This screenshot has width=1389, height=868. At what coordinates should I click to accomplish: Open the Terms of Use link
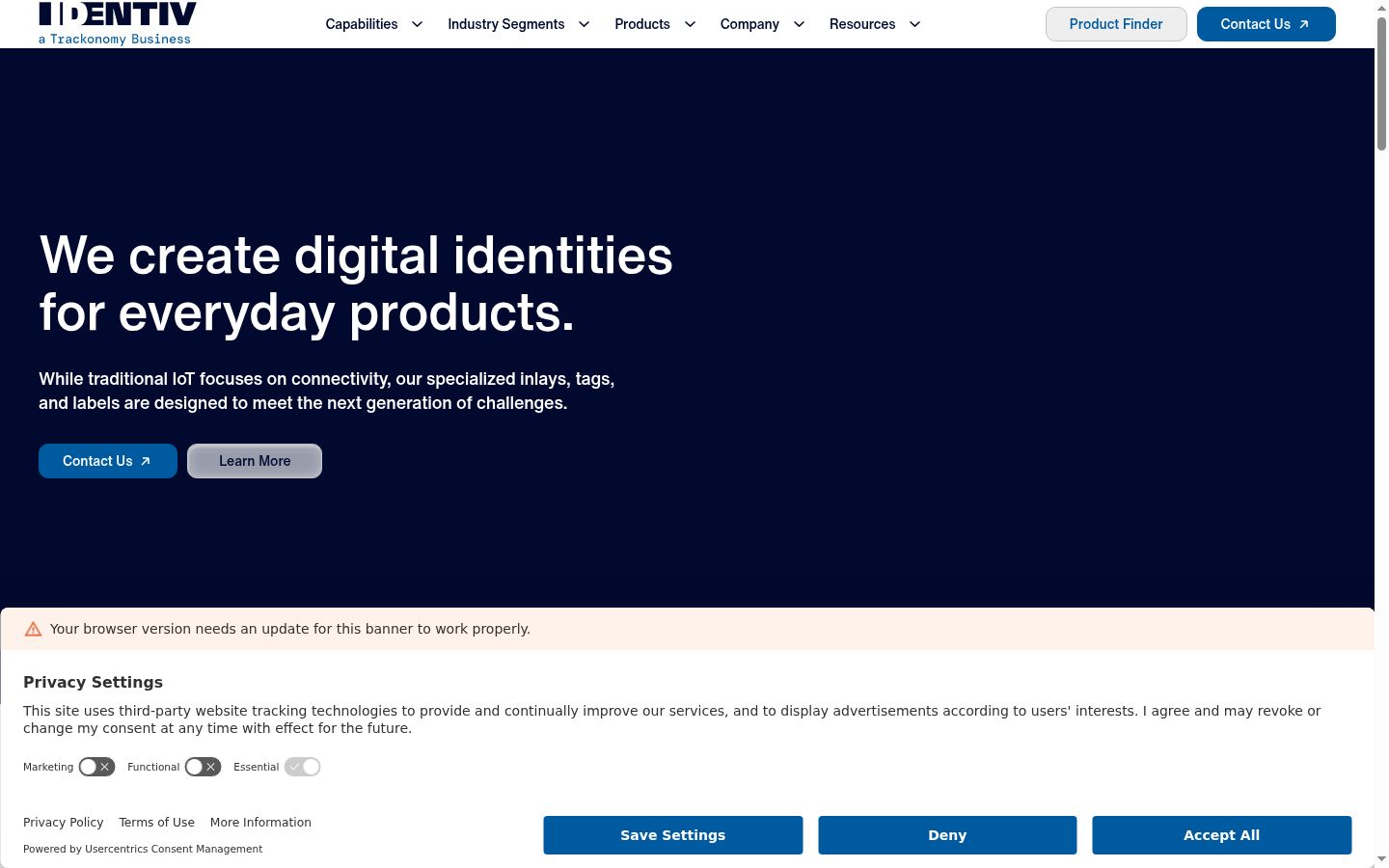157,823
